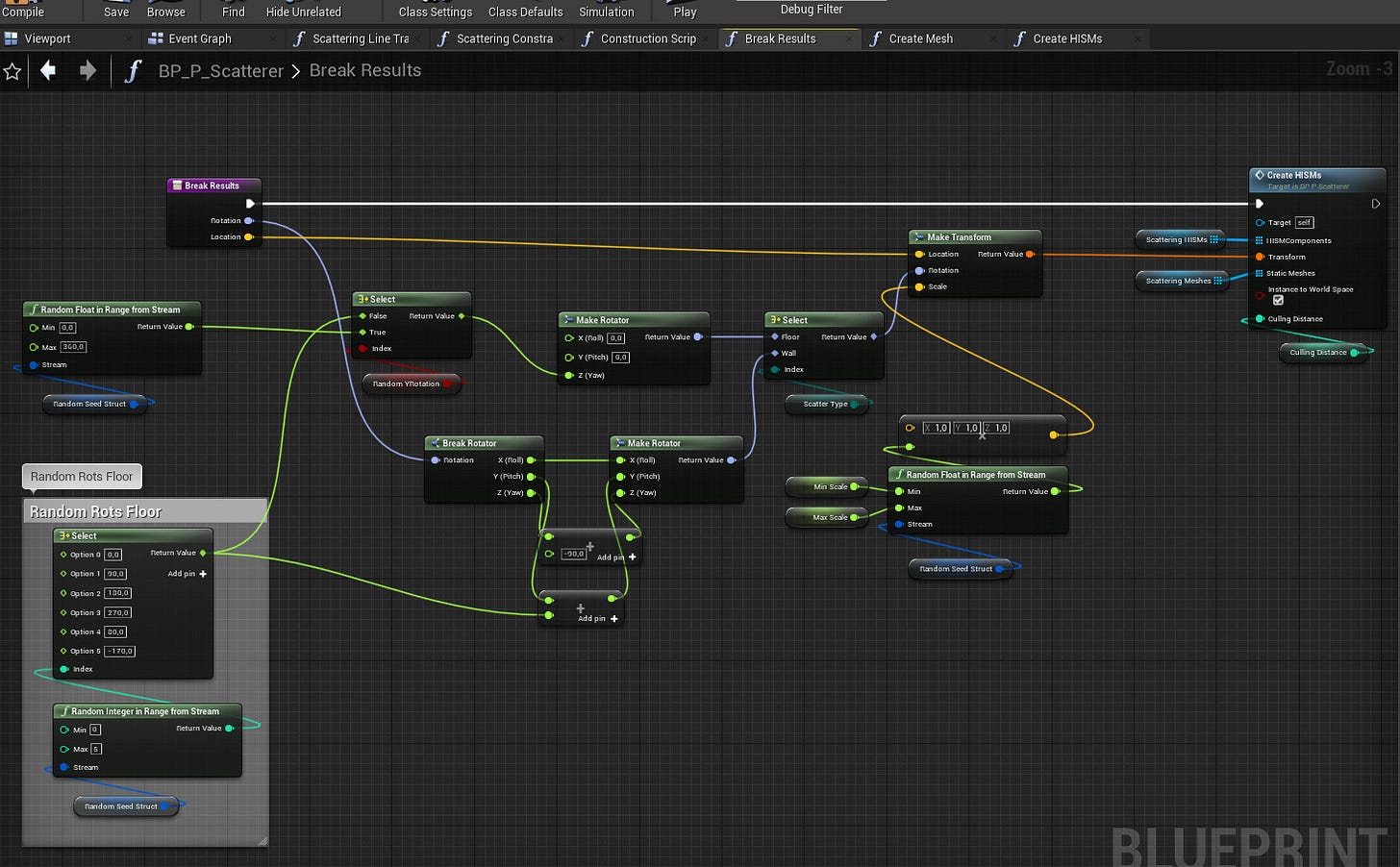Click the Option 1 90,0 value field
This screenshot has height=867, width=1400.
pyautogui.click(x=115, y=574)
